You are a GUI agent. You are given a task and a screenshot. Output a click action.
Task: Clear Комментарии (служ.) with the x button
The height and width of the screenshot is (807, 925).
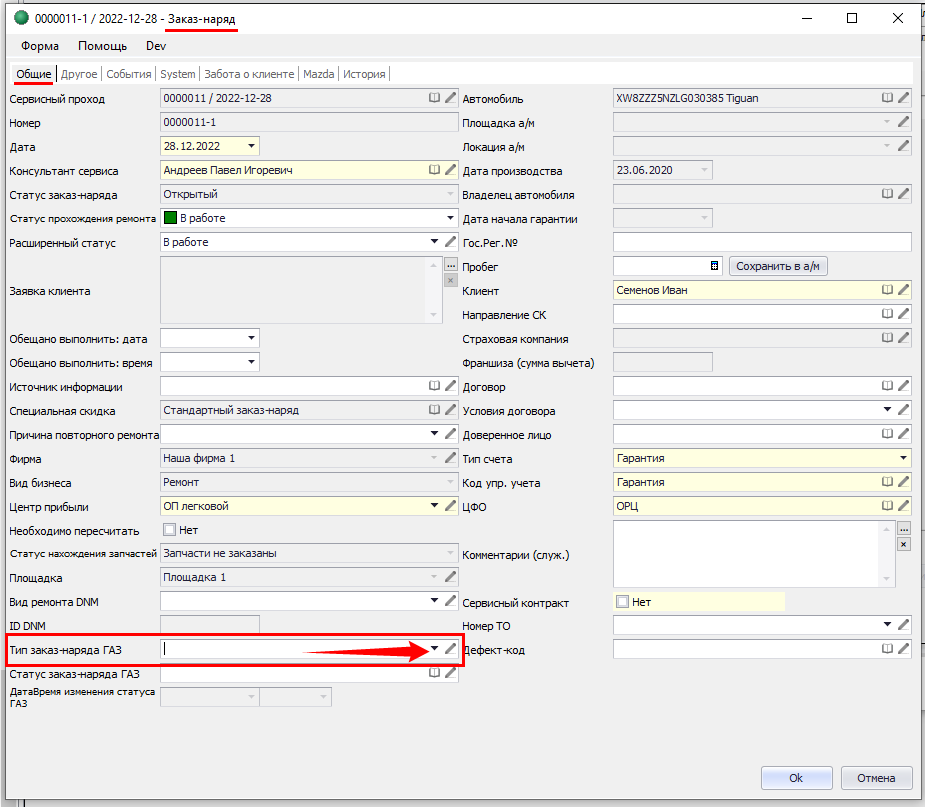click(904, 544)
